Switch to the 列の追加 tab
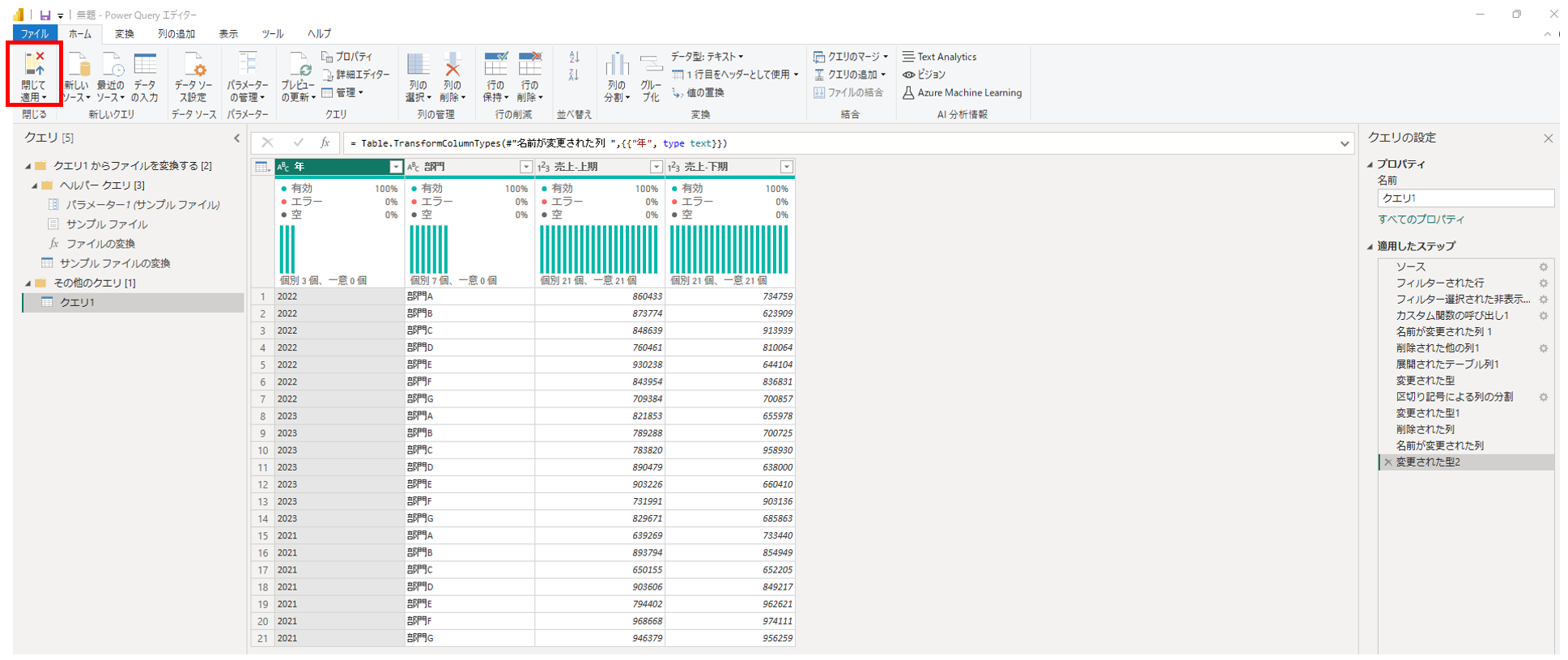Image resolution: width=1568 pixels, height=660 pixels. [x=176, y=34]
